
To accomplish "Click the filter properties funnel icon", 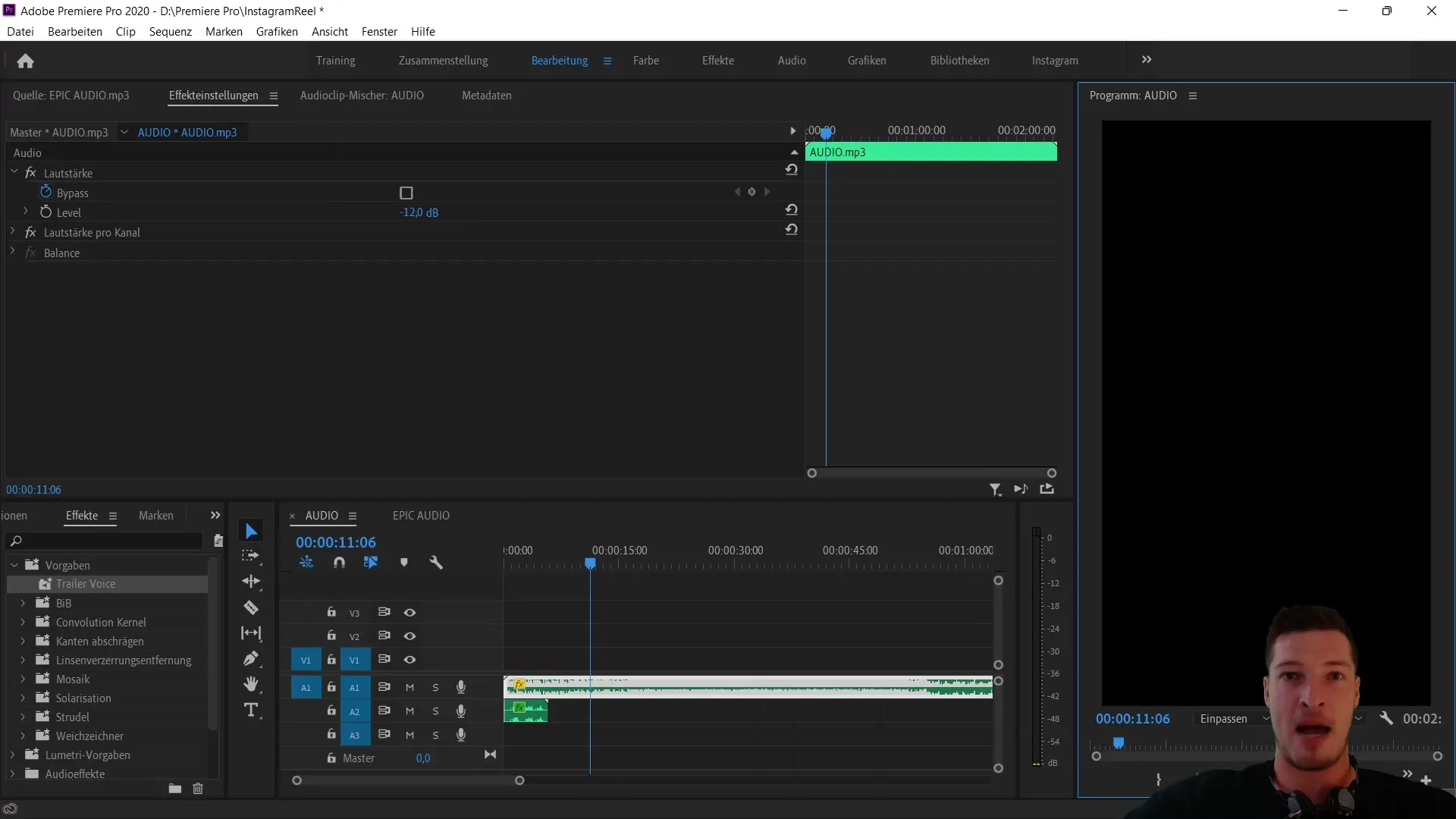I will 996,490.
